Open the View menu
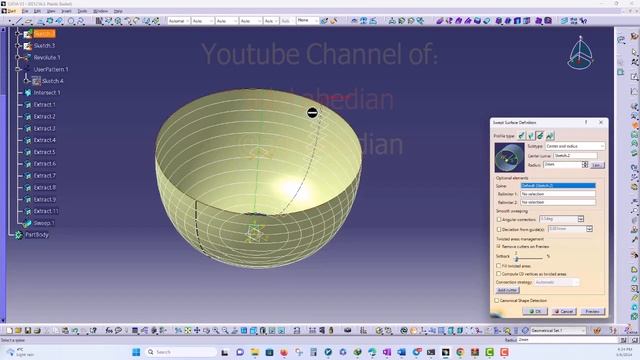 click(x=51, y=11)
